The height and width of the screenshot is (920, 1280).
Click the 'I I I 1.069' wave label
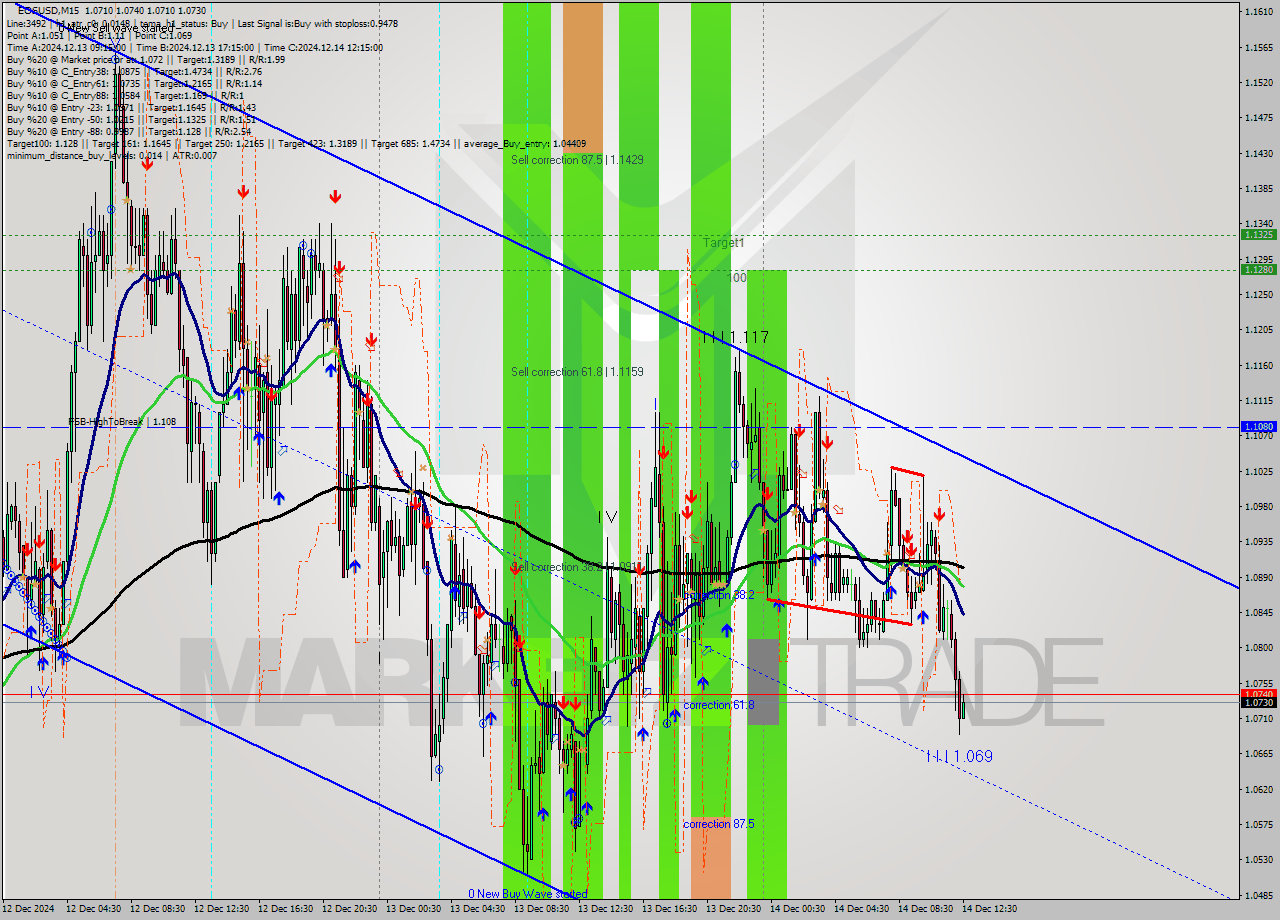959,756
